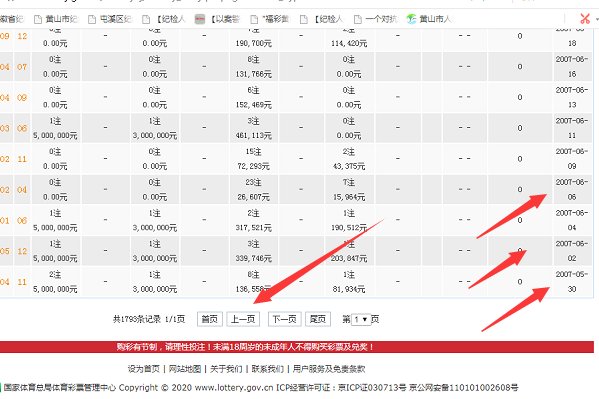This screenshot has height=399, width=599.
Task: Click the 下一页 next page button
Action: pyautogui.click(x=285, y=319)
